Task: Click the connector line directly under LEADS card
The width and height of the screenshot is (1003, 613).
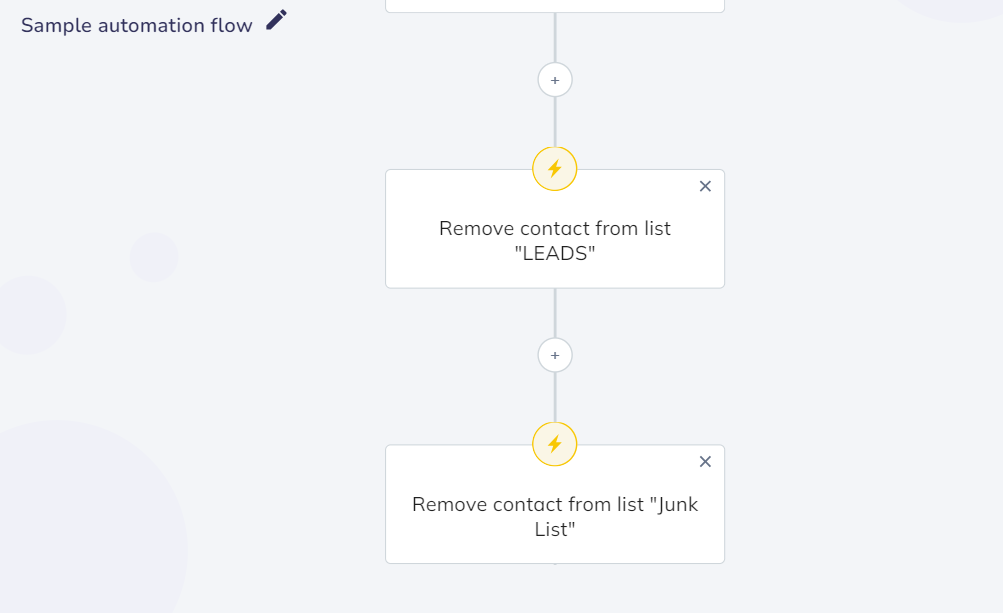Action: [555, 313]
